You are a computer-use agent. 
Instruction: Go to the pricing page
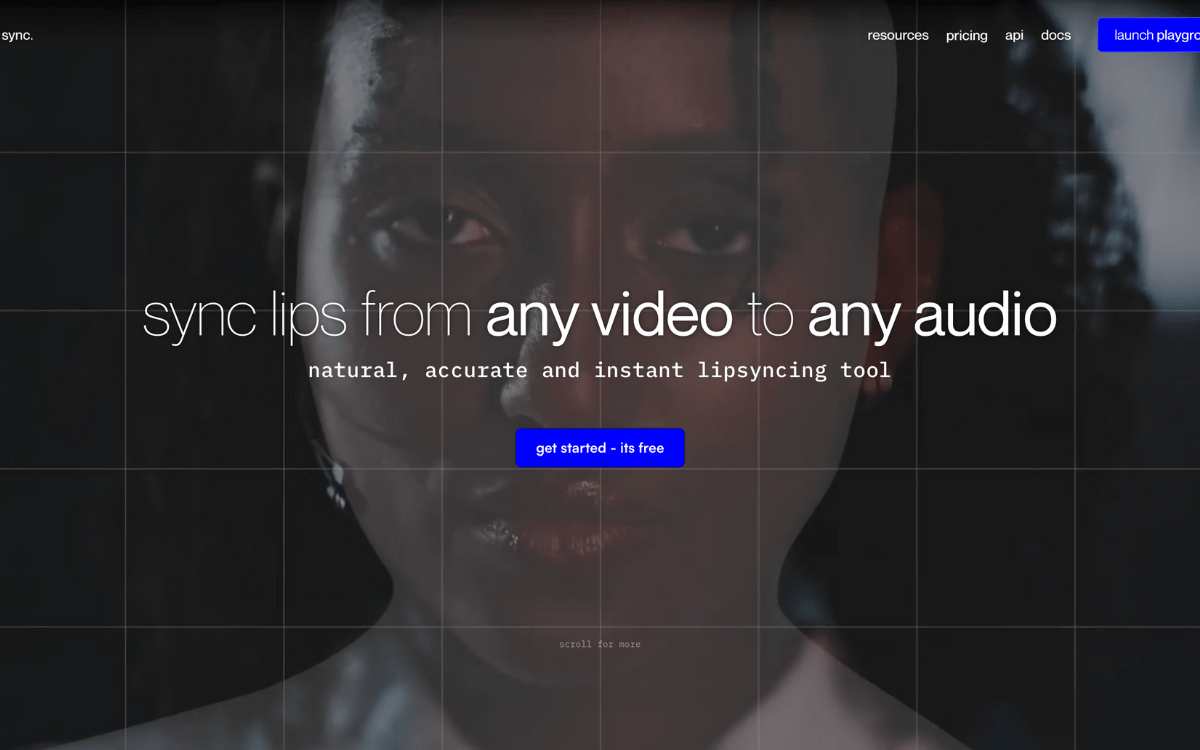967,36
